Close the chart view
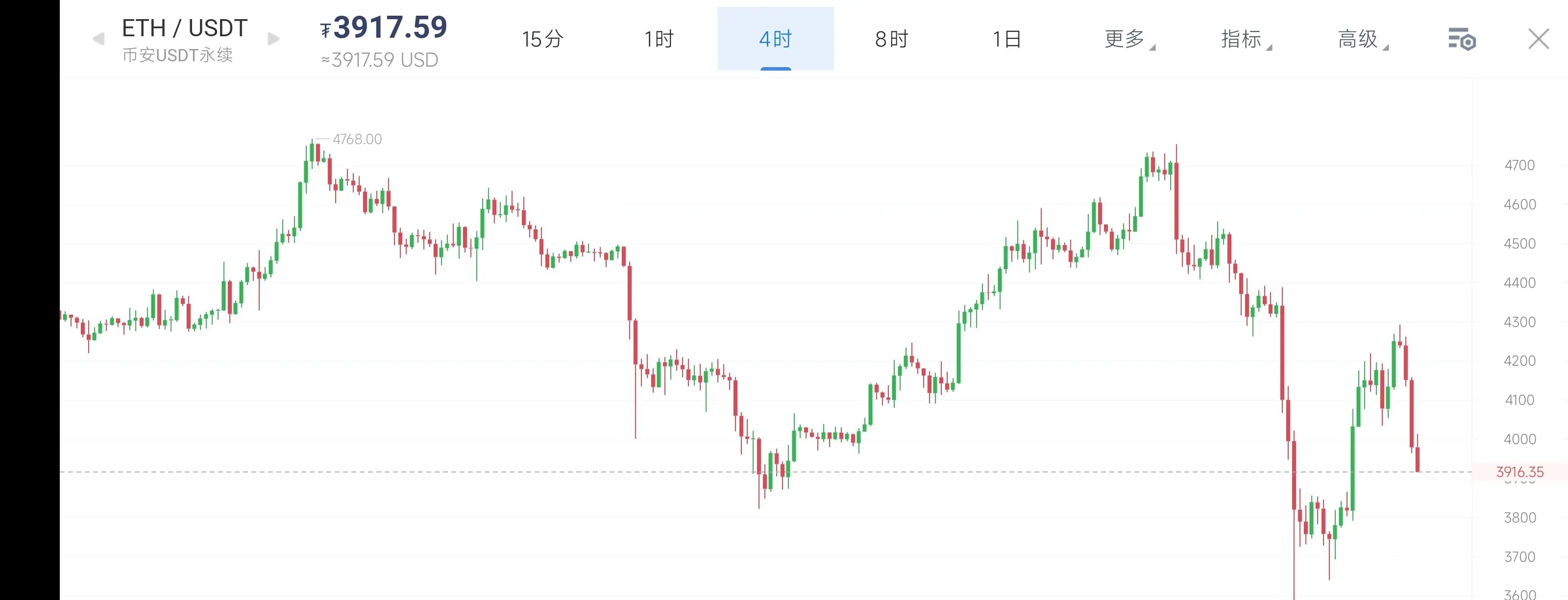Viewport: 1568px width, 600px height. tap(1538, 39)
